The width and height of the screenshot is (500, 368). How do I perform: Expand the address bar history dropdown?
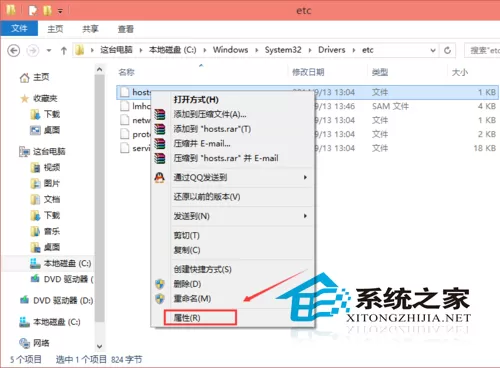tap(433, 51)
